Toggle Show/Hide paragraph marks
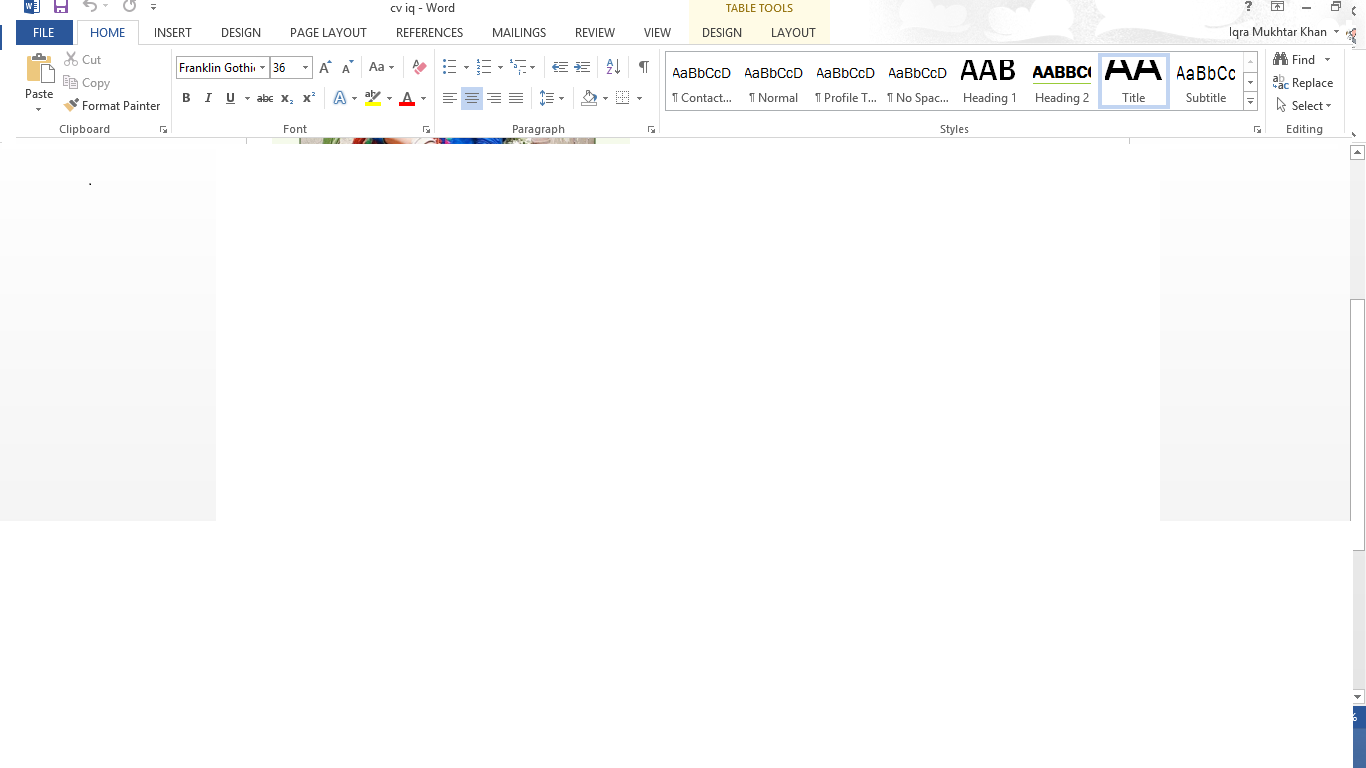This screenshot has width=1366, height=768. point(643,67)
